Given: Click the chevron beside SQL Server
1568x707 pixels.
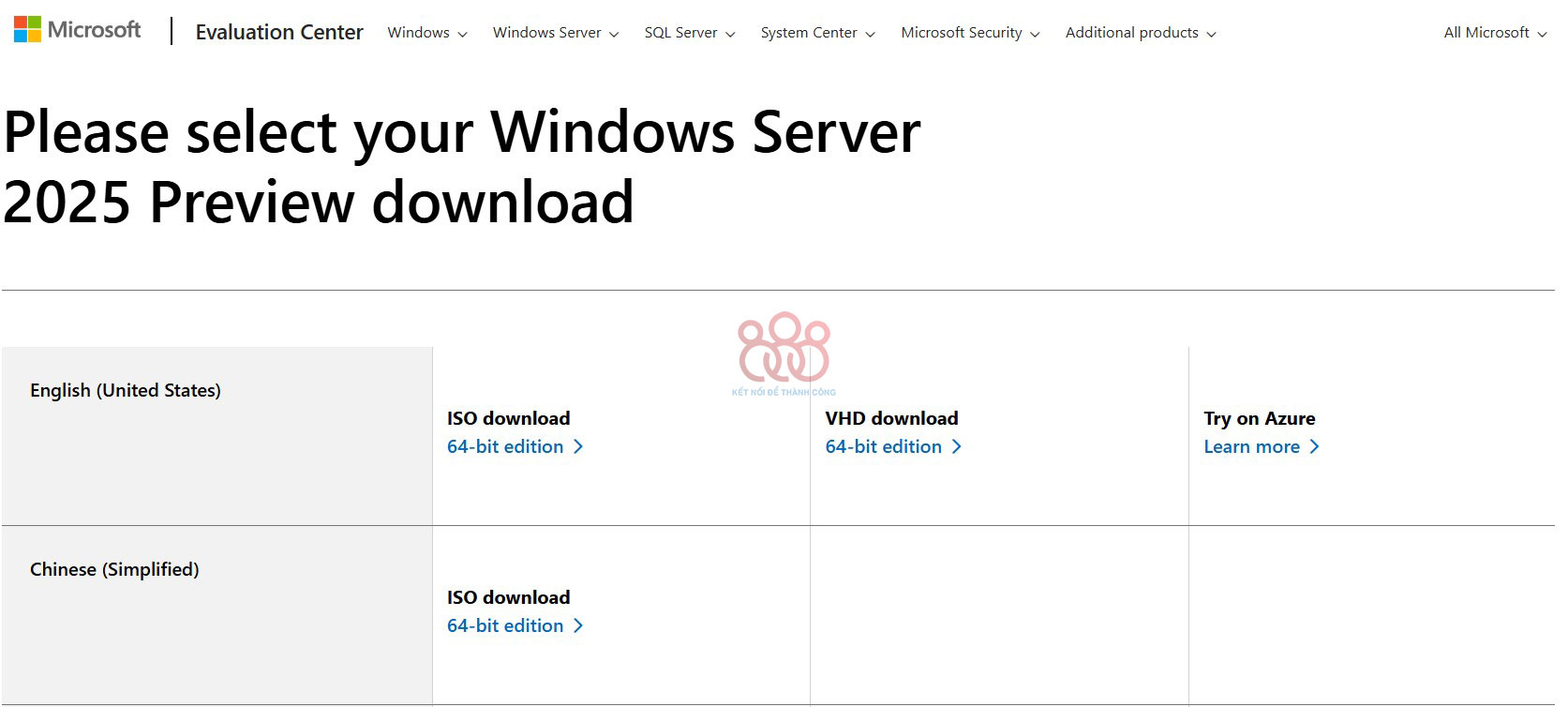Looking at the screenshot, I should (730, 35).
